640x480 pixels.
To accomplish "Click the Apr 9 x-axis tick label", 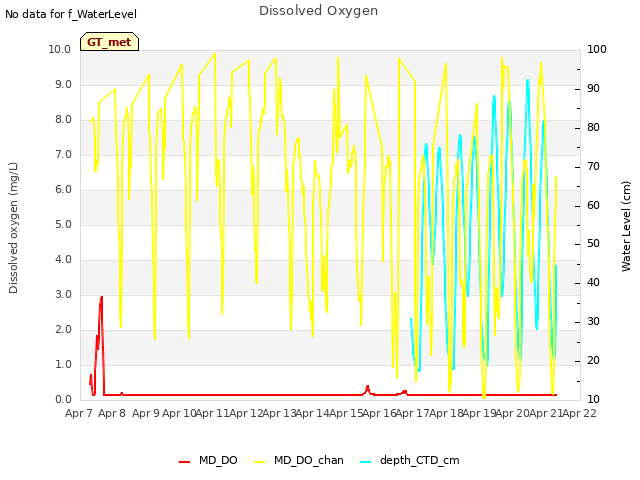I will point(146,413).
